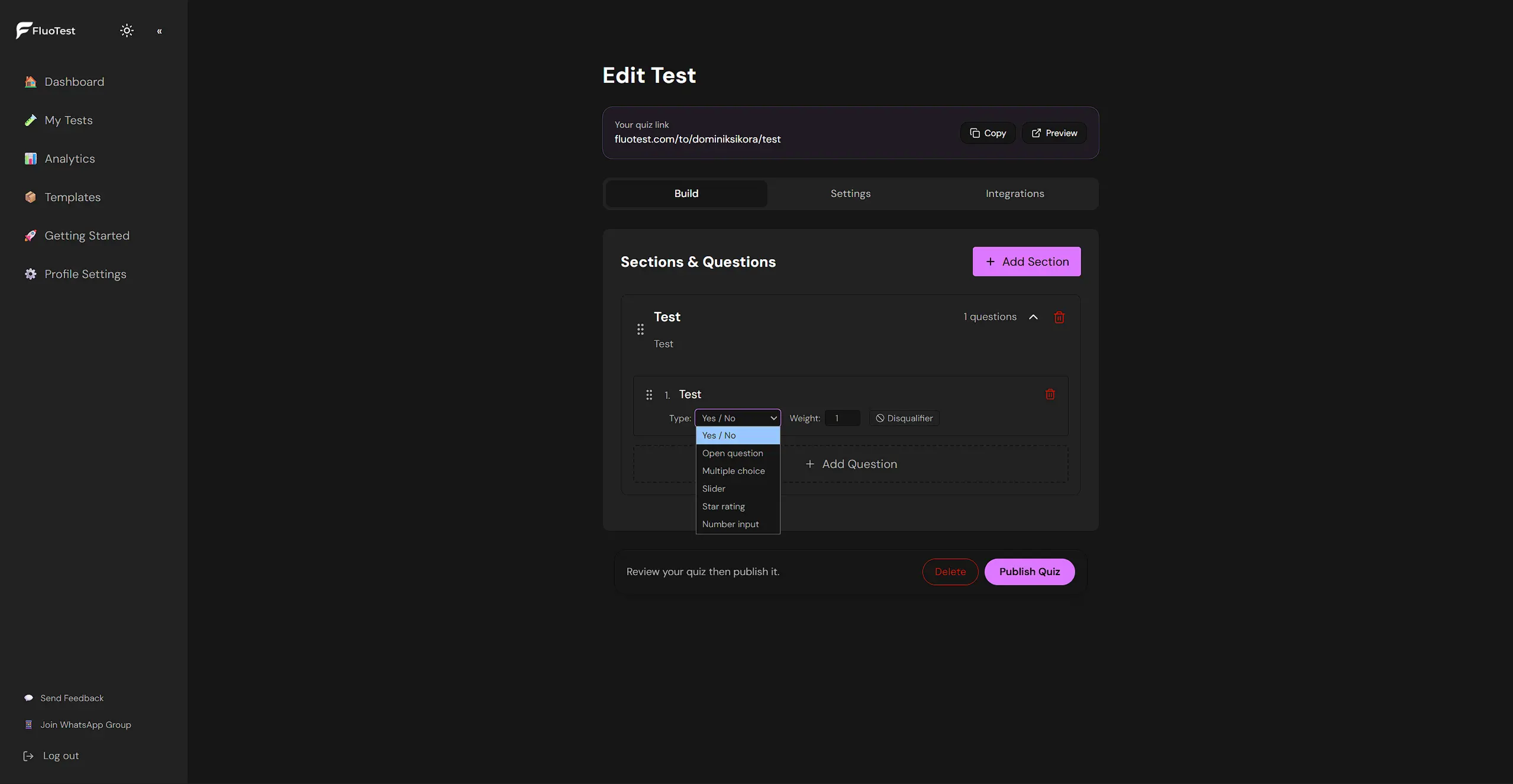Switch to the Settings tab
The height and width of the screenshot is (784, 1513).
(x=850, y=193)
